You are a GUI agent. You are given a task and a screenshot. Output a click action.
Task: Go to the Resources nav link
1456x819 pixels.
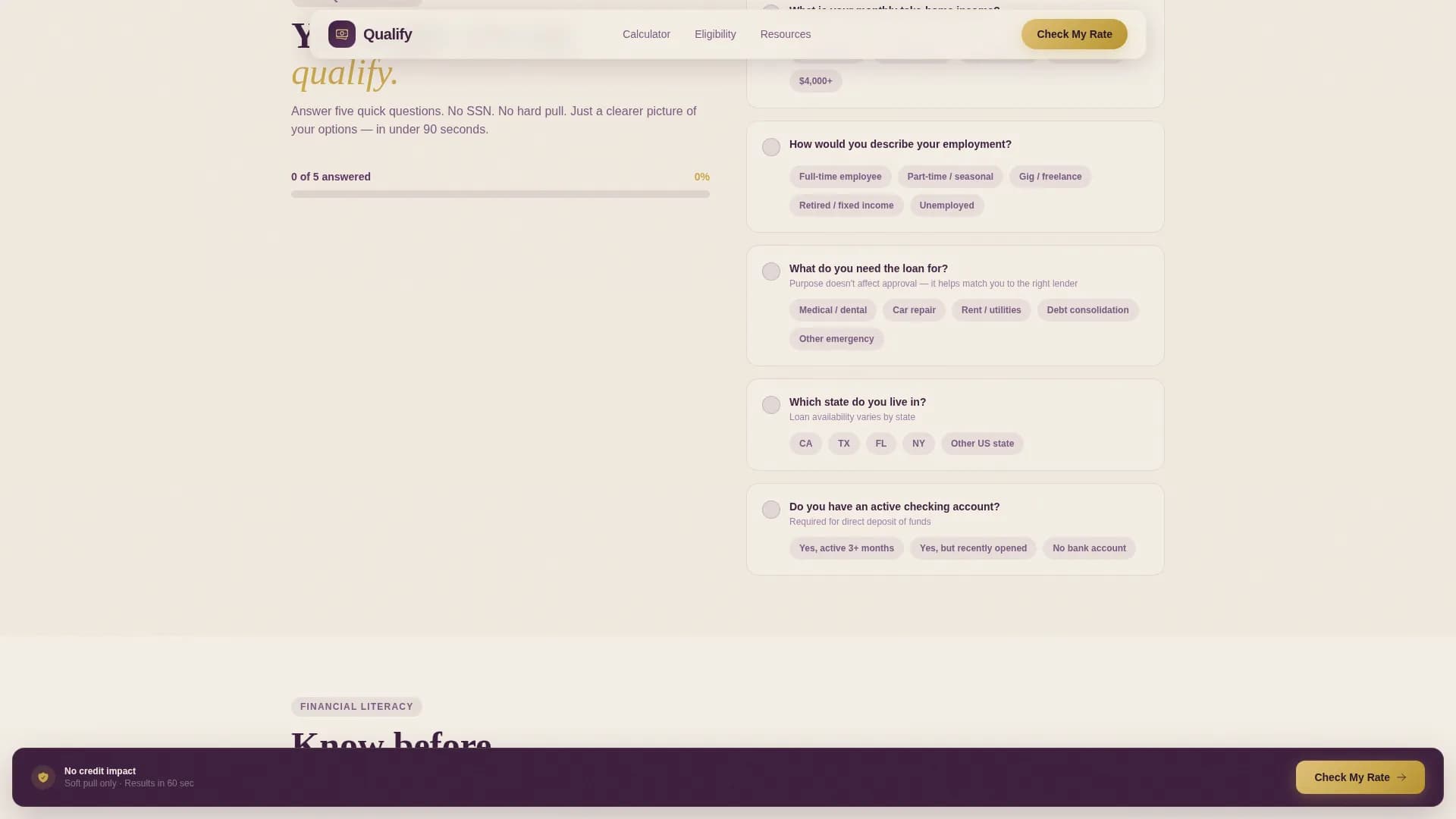pyautogui.click(x=786, y=34)
